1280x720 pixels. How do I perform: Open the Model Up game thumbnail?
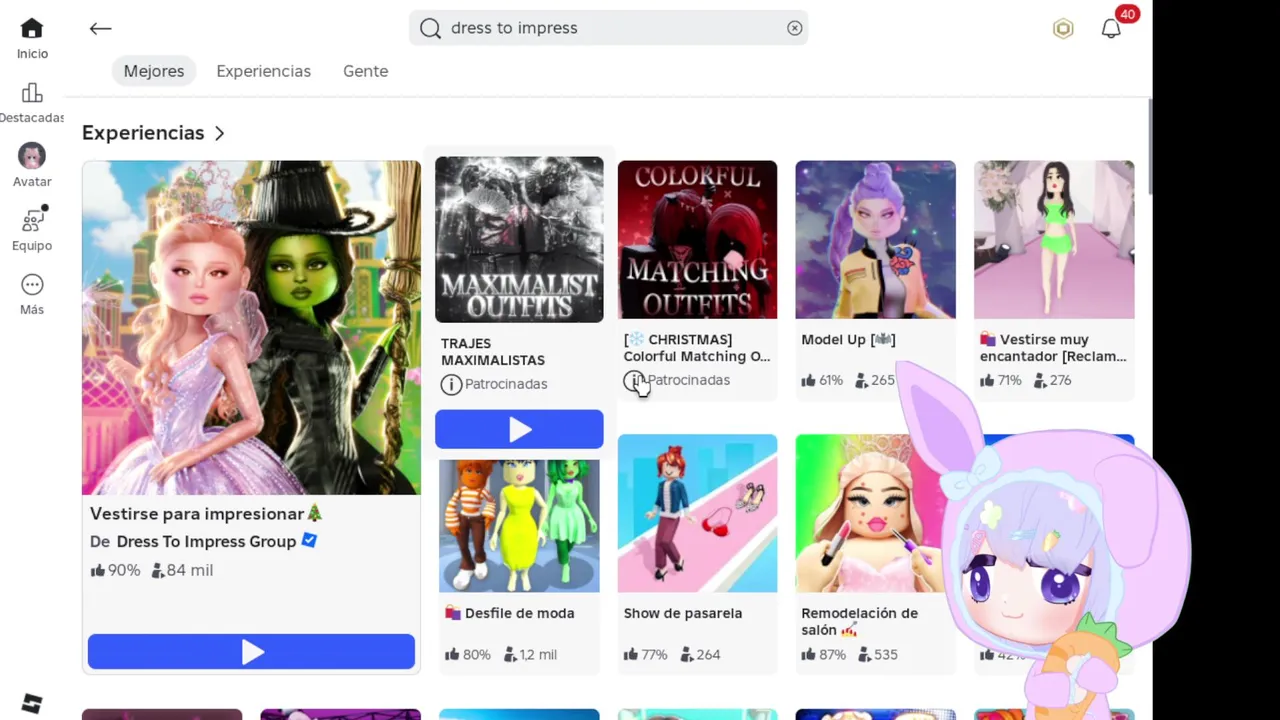875,239
